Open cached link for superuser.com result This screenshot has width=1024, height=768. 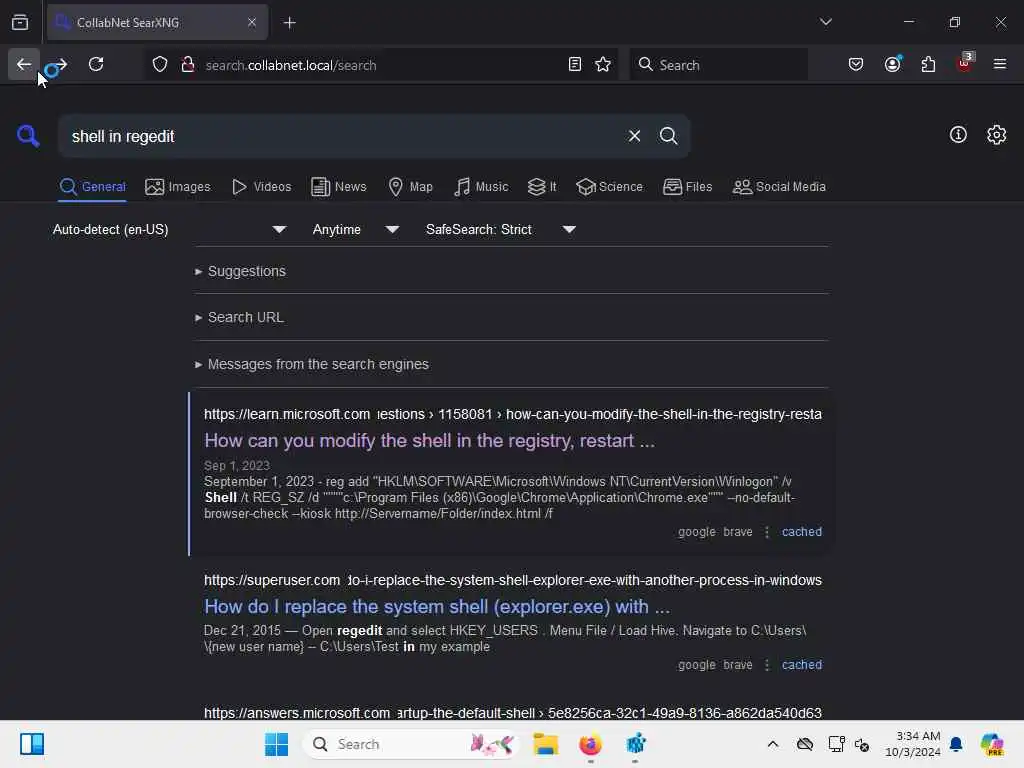(x=801, y=665)
